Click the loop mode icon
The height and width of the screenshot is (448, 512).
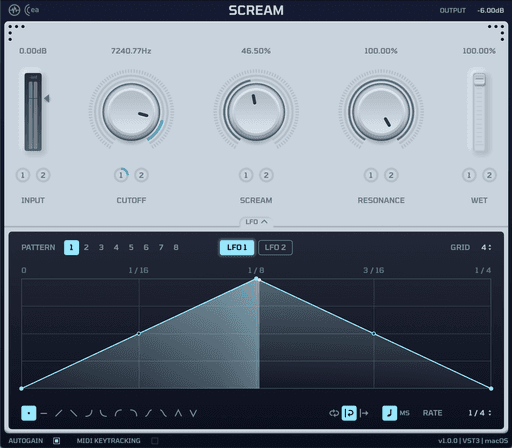click(333, 413)
